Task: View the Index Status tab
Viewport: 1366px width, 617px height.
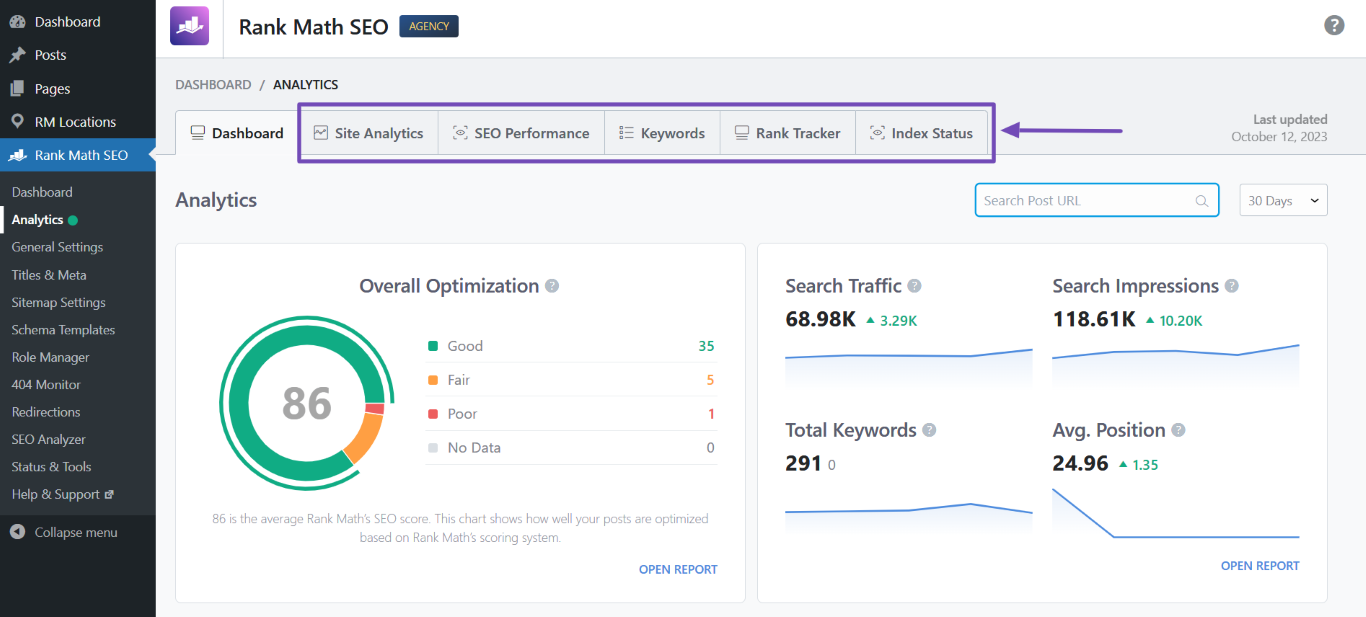Action: (921, 133)
